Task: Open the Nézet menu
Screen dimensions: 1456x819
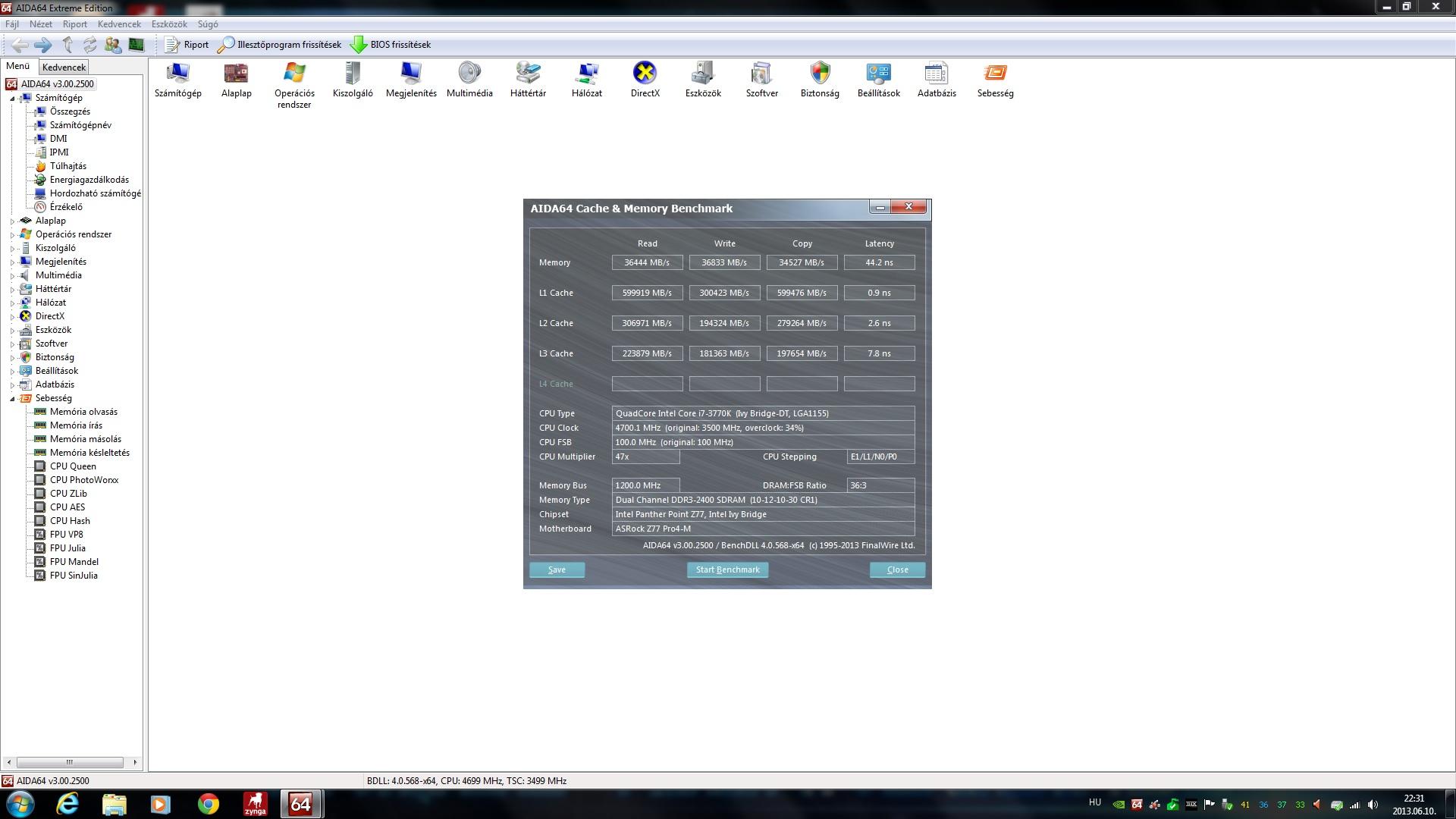Action: pyautogui.click(x=41, y=24)
